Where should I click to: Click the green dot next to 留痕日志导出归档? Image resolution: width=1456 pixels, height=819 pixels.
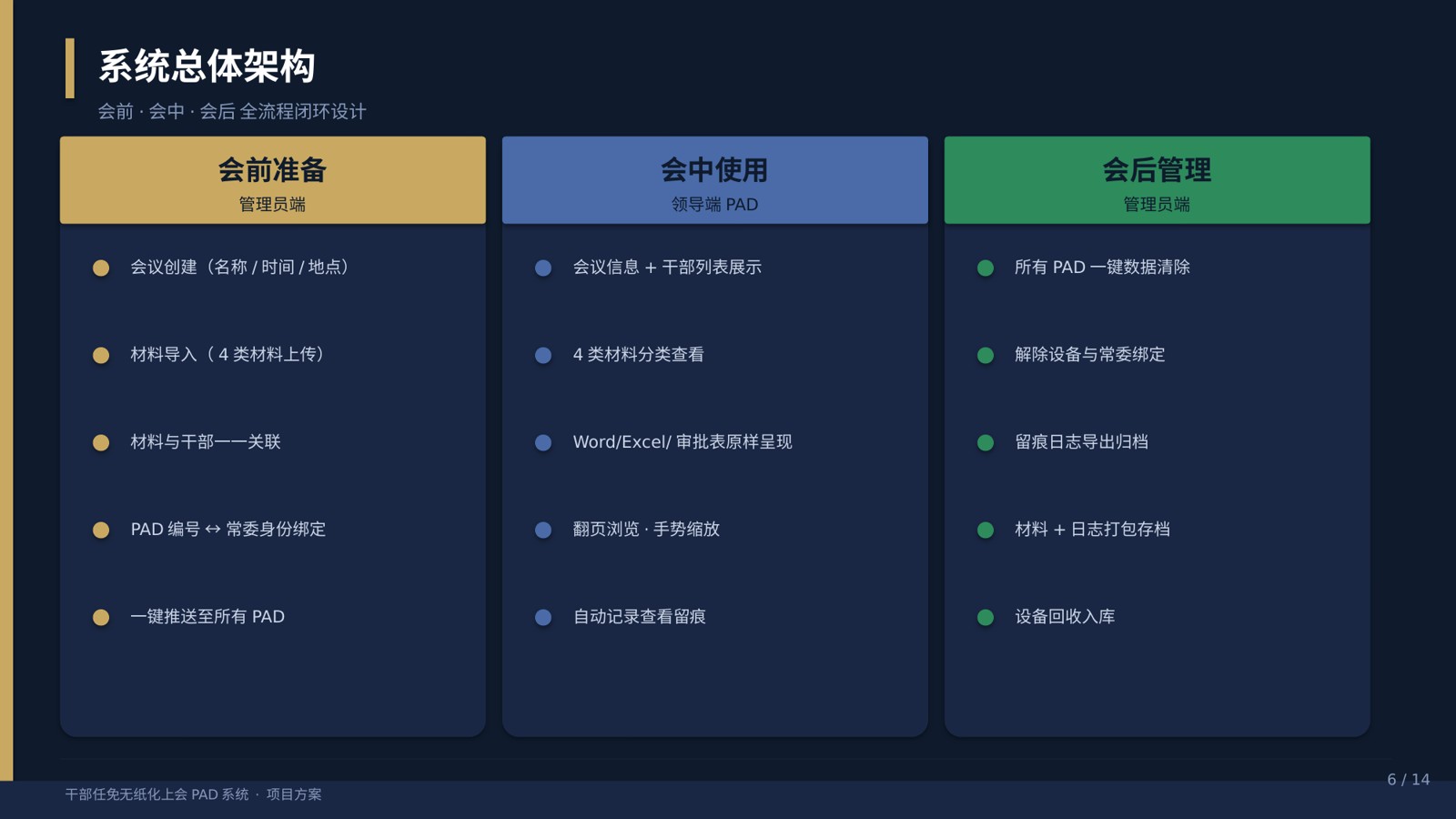986,442
